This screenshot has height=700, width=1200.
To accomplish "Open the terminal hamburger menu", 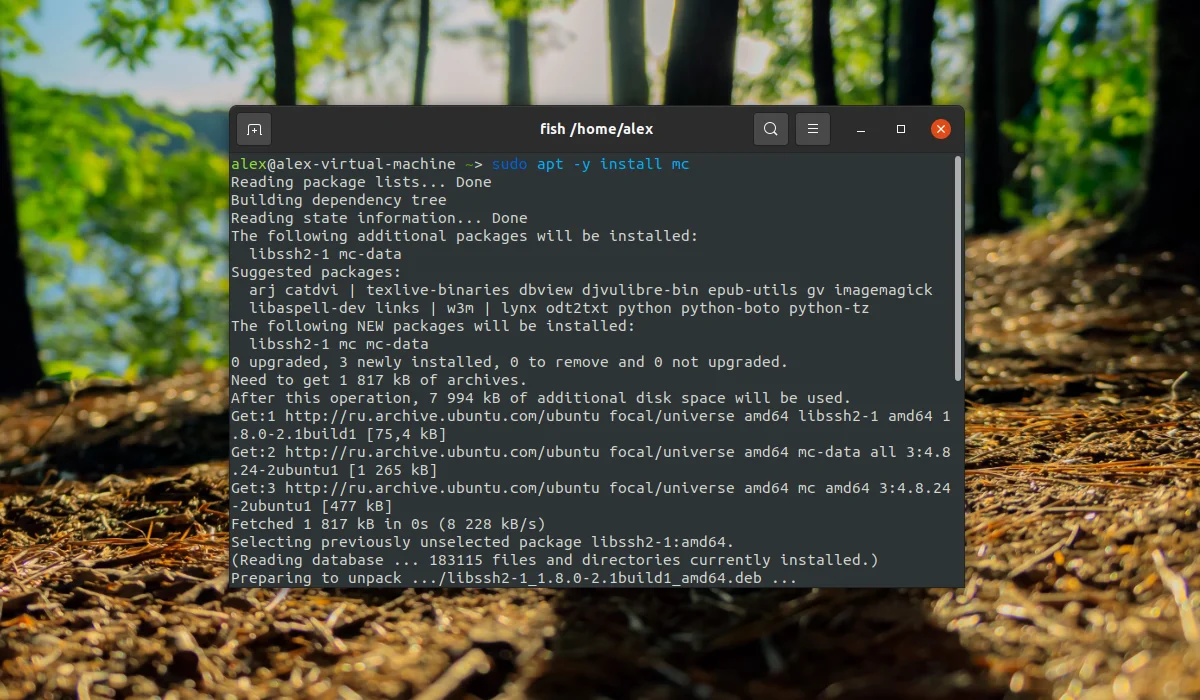I will 813,129.
